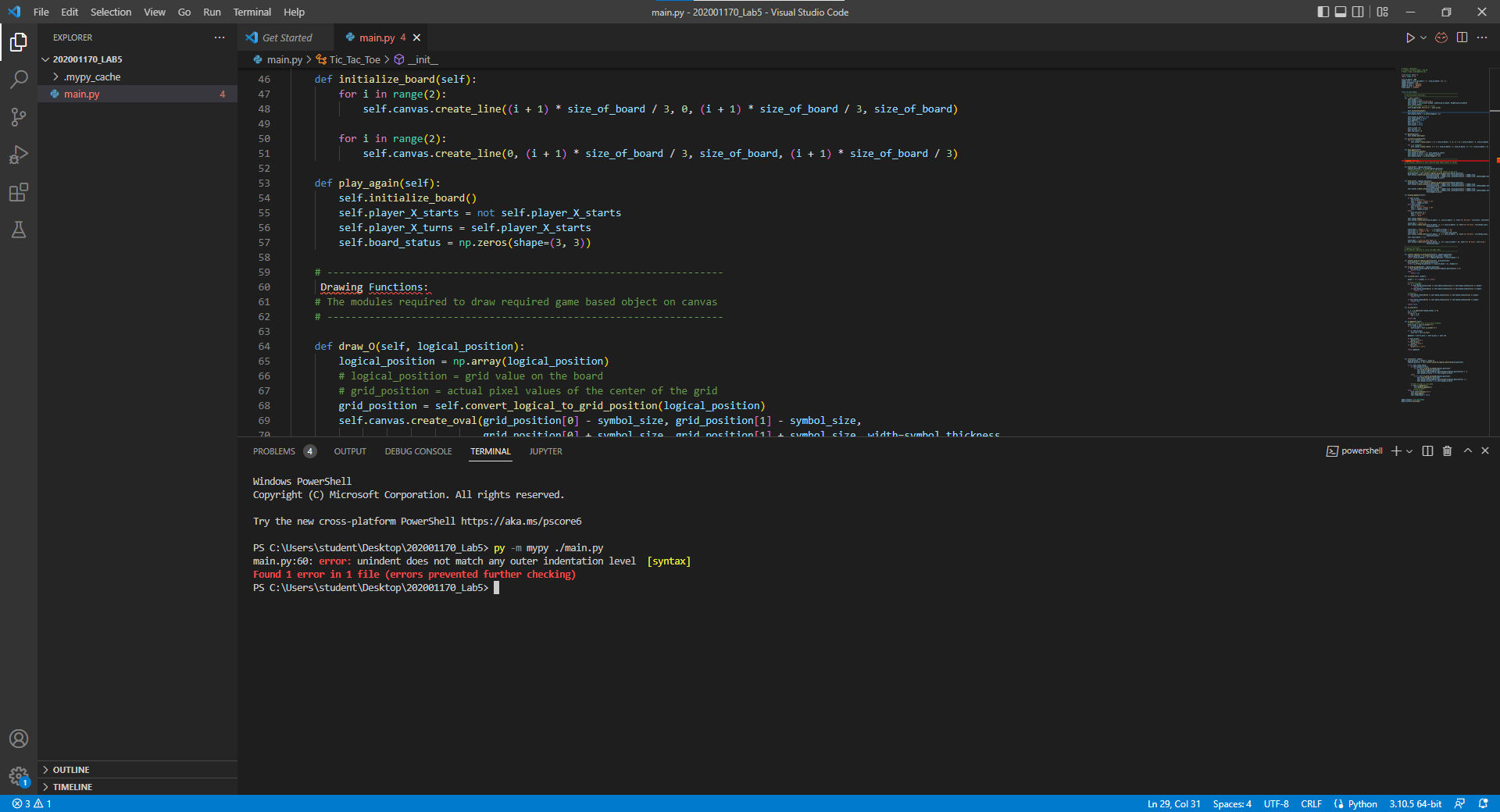Switch to the PROBLEMS panel tab
Viewport: 1500px width, 812px height.
[284, 451]
